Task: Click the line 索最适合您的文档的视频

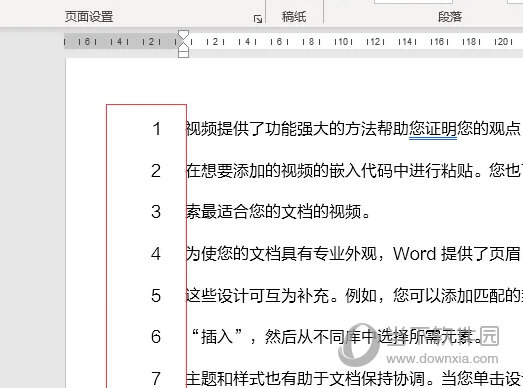Action: pos(278,212)
